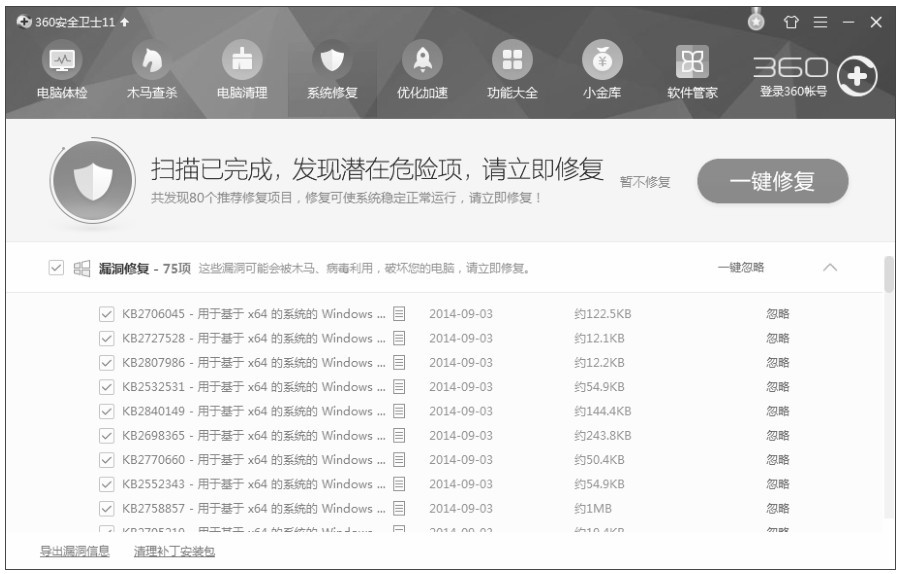The image size is (900, 574).
Task: Open 功能大全 grid icon
Action: 513,60
